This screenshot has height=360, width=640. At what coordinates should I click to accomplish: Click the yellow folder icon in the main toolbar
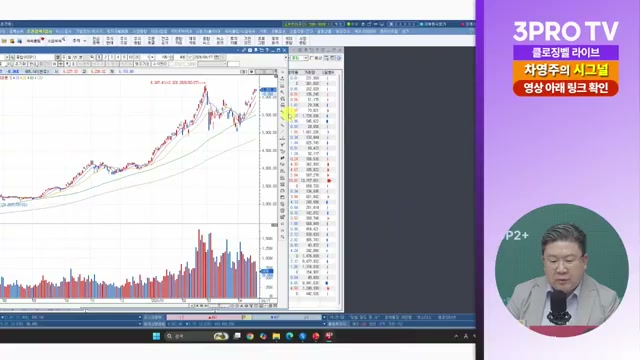pyautogui.click(x=4, y=41)
